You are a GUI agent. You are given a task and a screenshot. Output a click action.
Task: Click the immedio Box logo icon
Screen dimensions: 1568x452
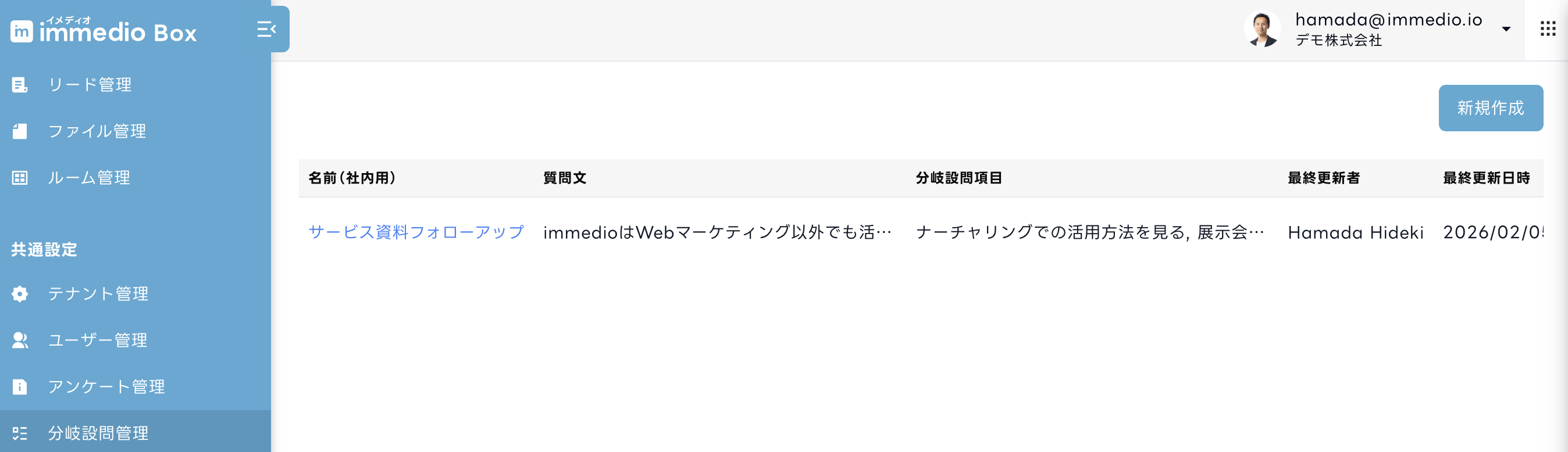[22, 31]
